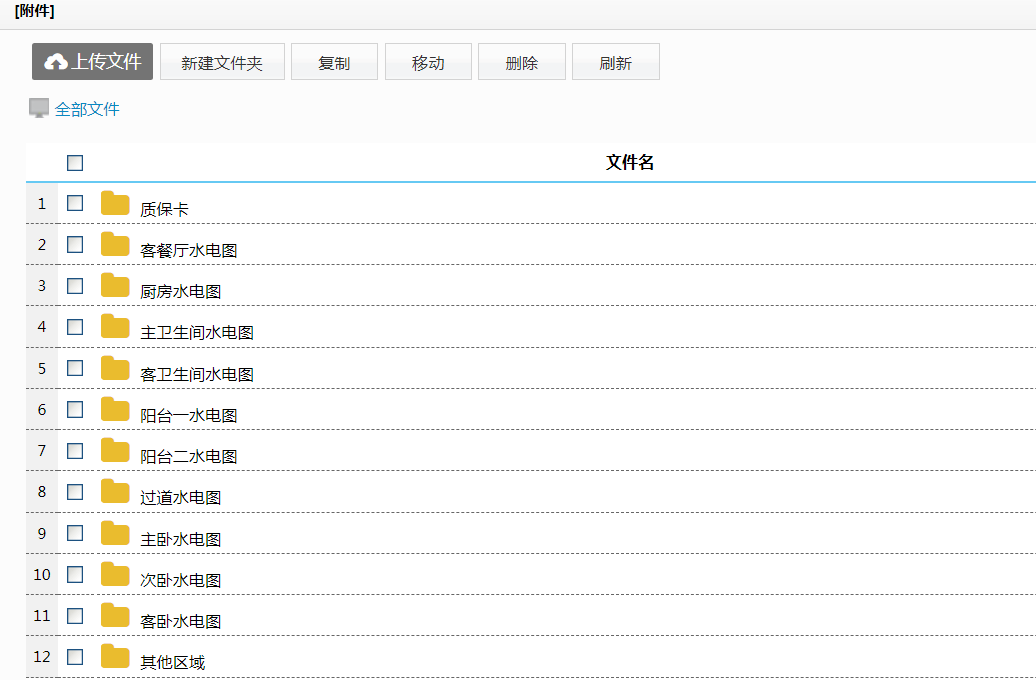Click the 次卧水电图 folder icon
The width and height of the screenshot is (1036, 680).
115,575
